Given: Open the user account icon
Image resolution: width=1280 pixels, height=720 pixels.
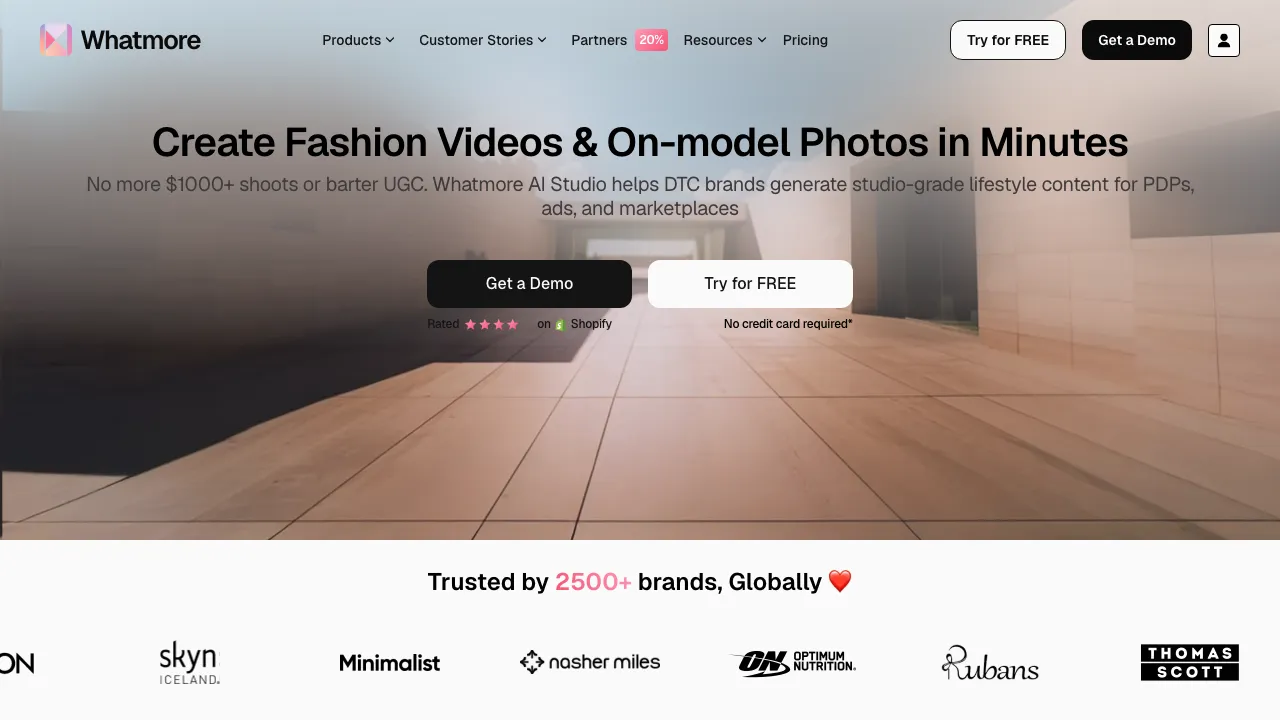Looking at the screenshot, I should 1224,40.
